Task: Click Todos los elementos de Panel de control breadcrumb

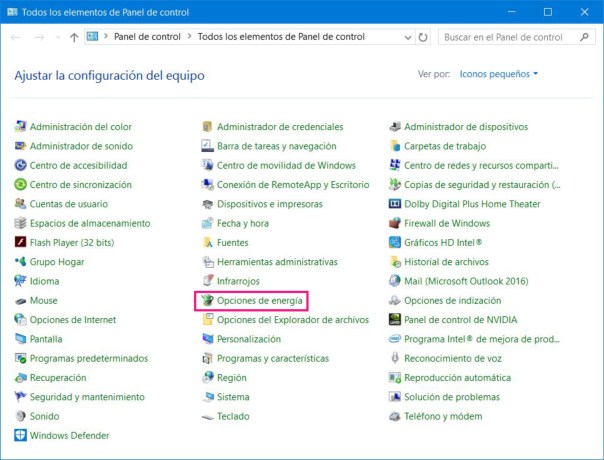Action: click(x=281, y=37)
